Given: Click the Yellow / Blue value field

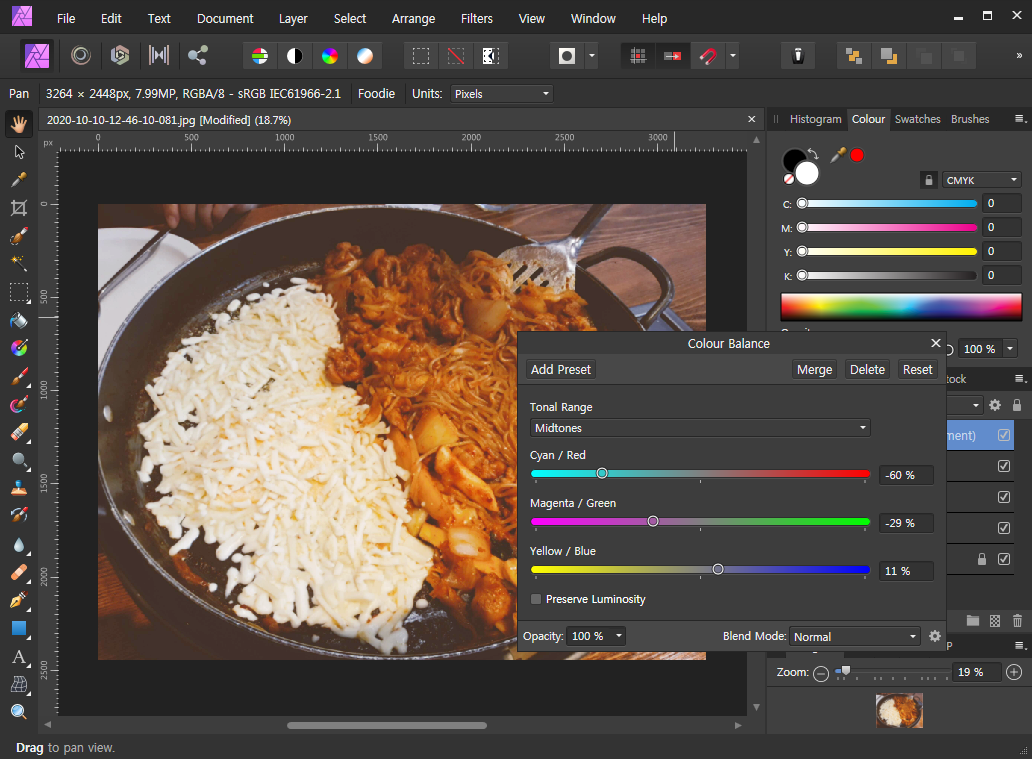Looking at the screenshot, I should coord(906,571).
